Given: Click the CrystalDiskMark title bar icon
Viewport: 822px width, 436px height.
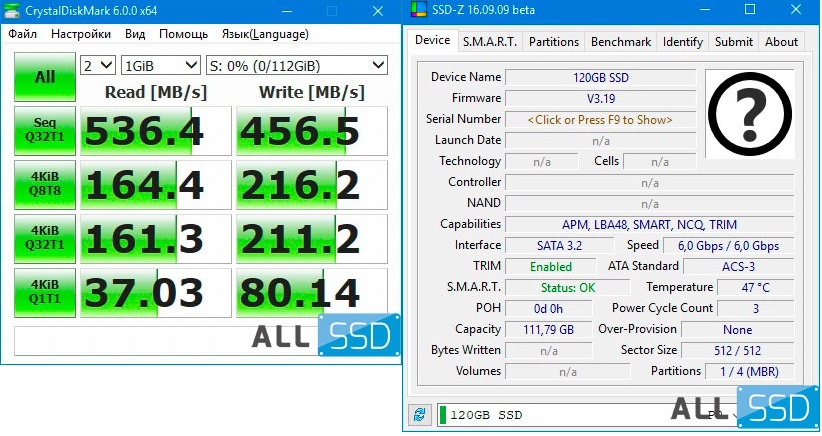Looking at the screenshot, I should (12, 10).
